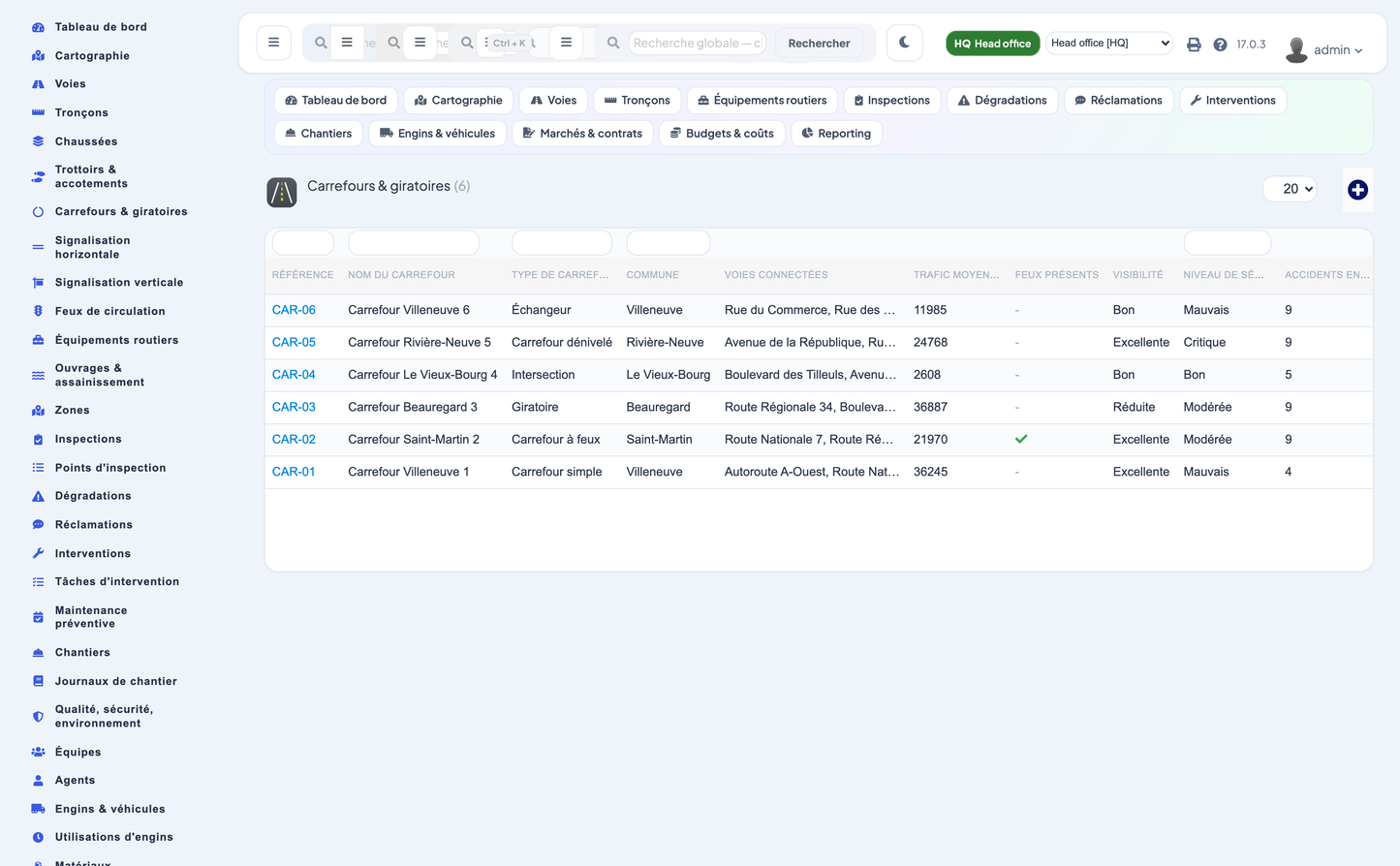This screenshot has height=866, width=1400.
Task: Open Tableau de bord tab in top navigation
Action: (335, 101)
